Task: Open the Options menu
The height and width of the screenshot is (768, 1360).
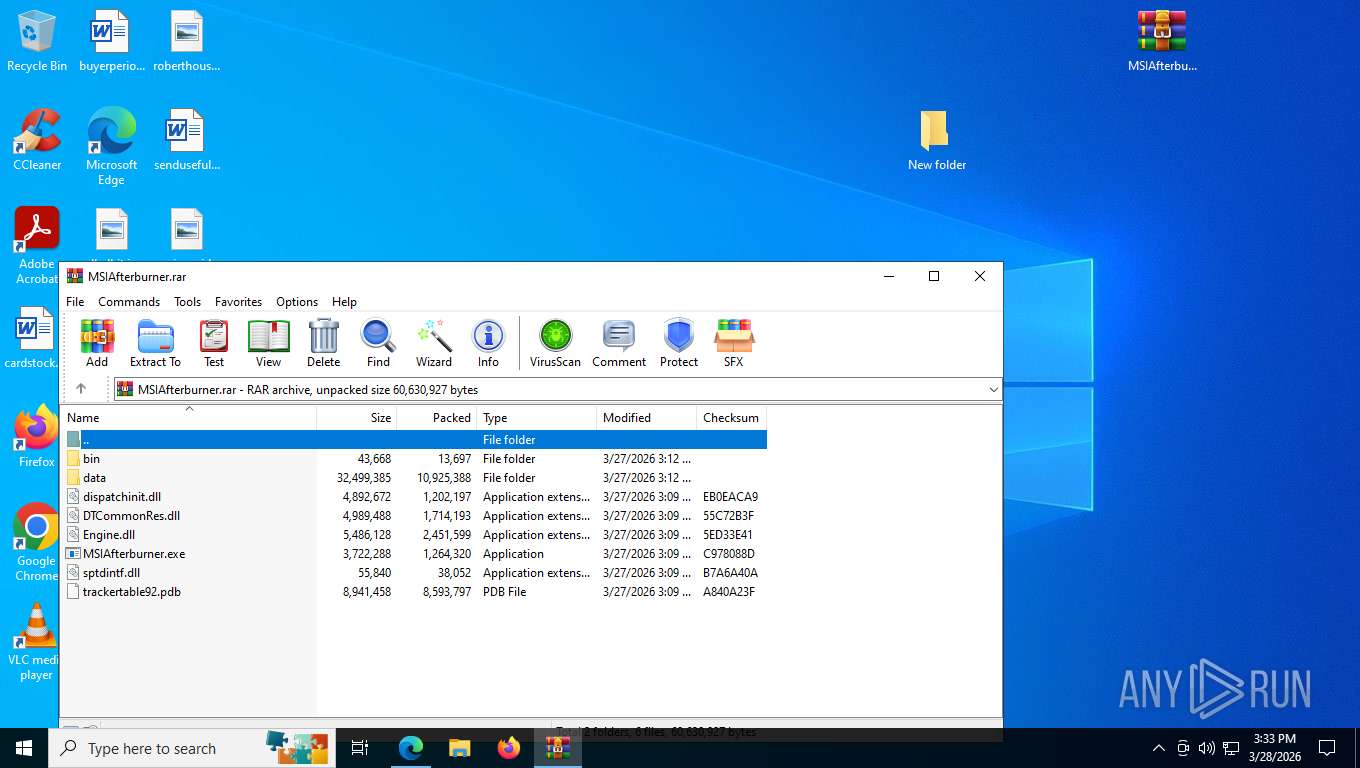Action: [x=297, y=302]
